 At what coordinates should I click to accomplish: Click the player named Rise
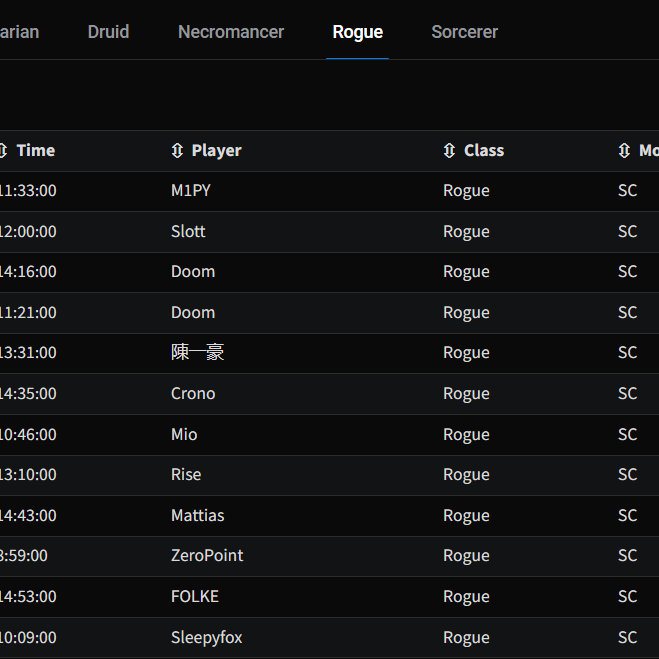186,475
